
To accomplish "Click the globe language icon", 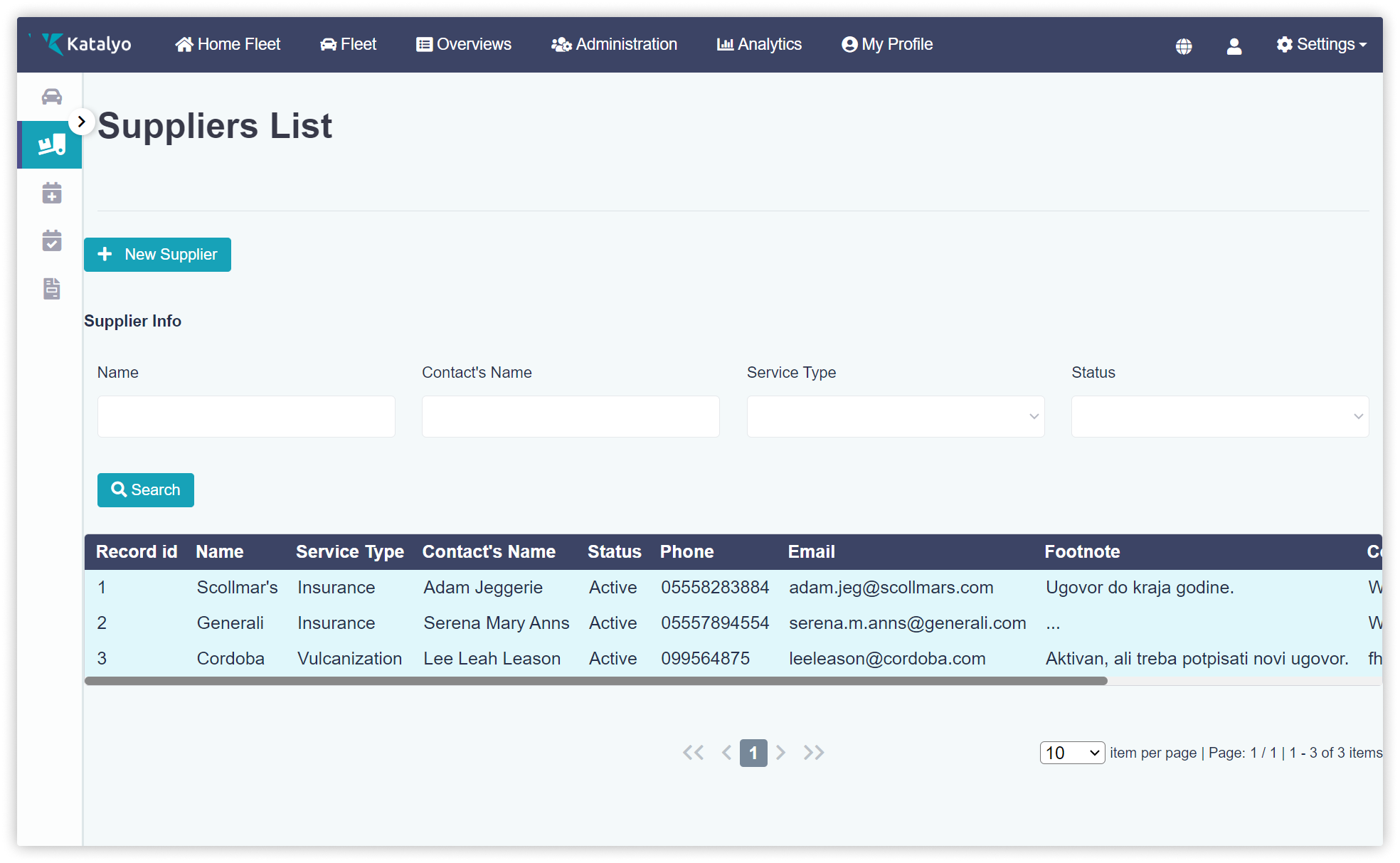I will [x=1184, y=46].
